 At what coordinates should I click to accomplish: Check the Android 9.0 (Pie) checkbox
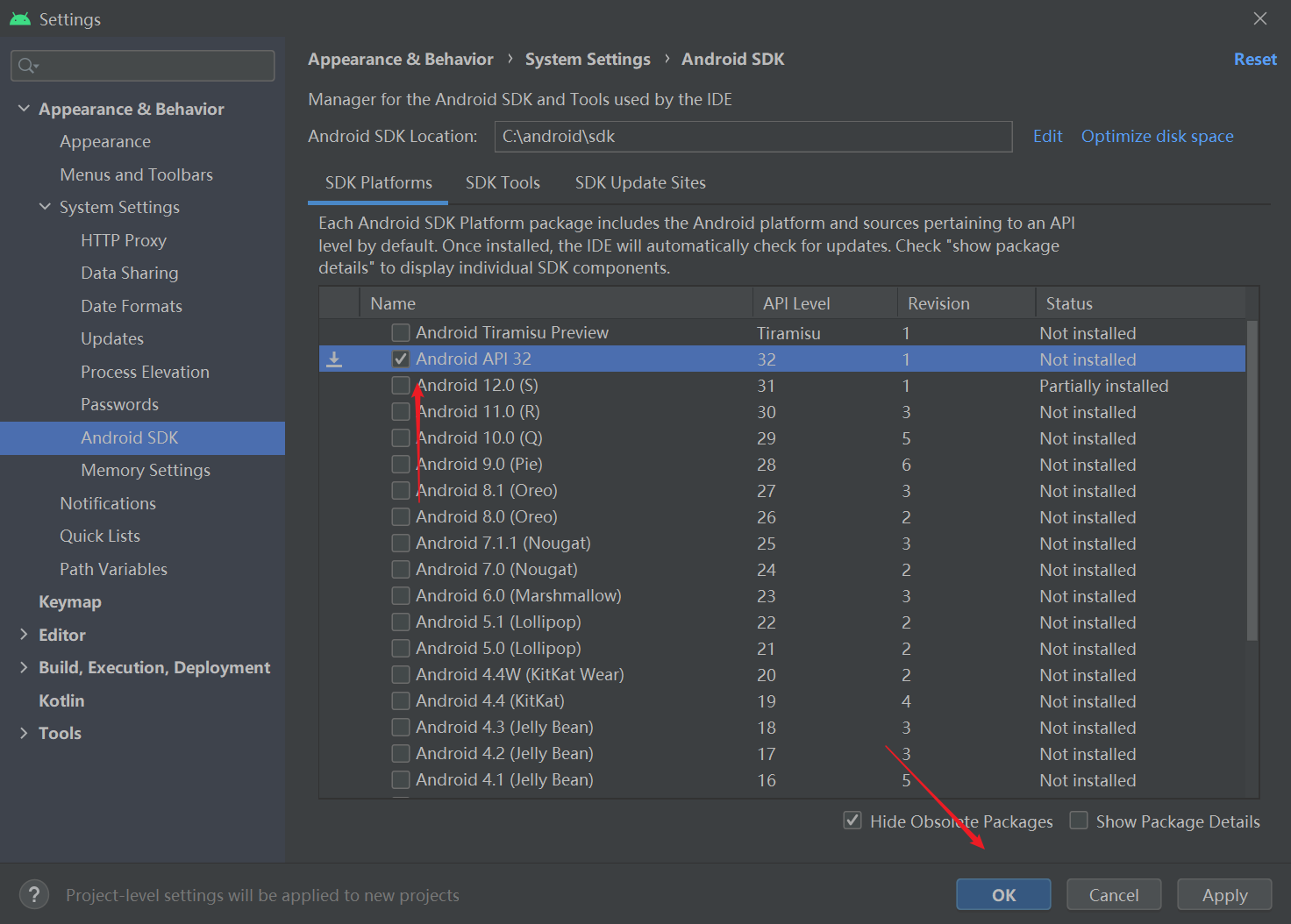click(401, 464)
